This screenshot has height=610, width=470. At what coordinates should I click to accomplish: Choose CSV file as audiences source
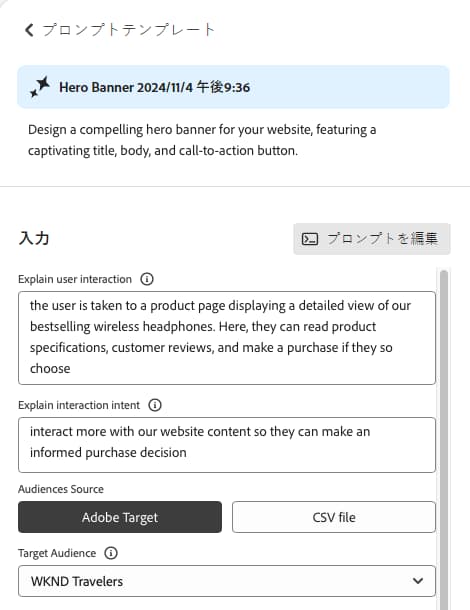[334, 517]
